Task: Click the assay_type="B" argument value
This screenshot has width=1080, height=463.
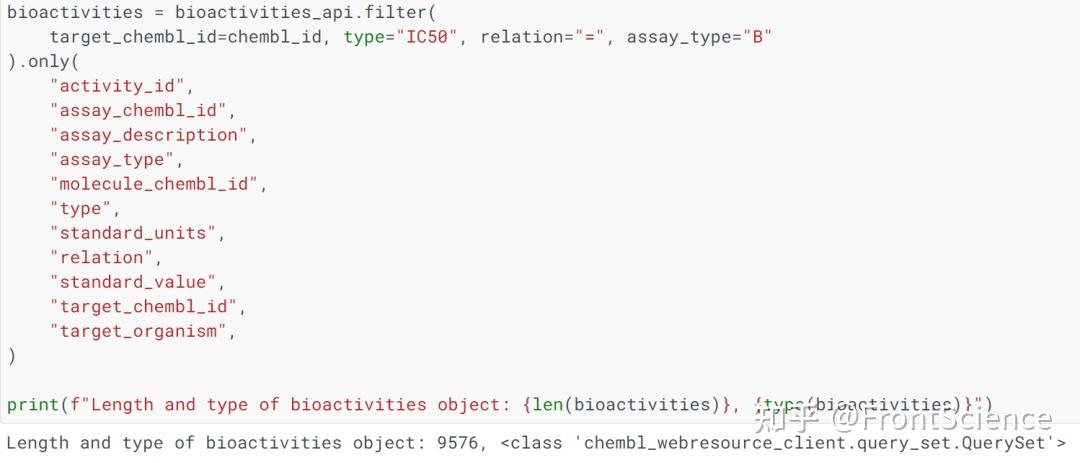Action: (758, 37)
